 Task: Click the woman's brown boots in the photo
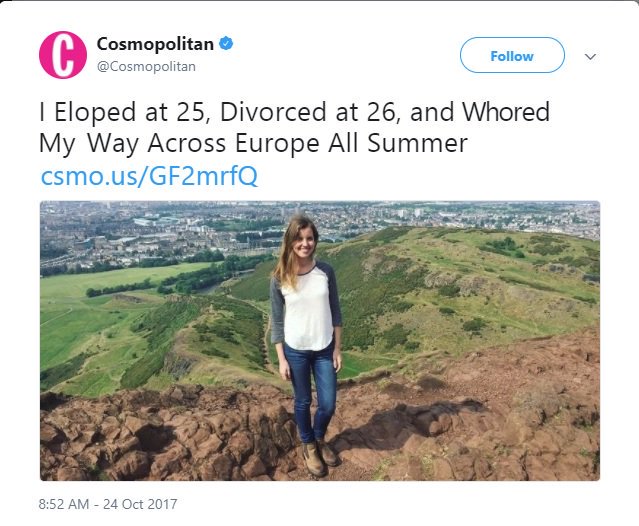tap(320, 455)
